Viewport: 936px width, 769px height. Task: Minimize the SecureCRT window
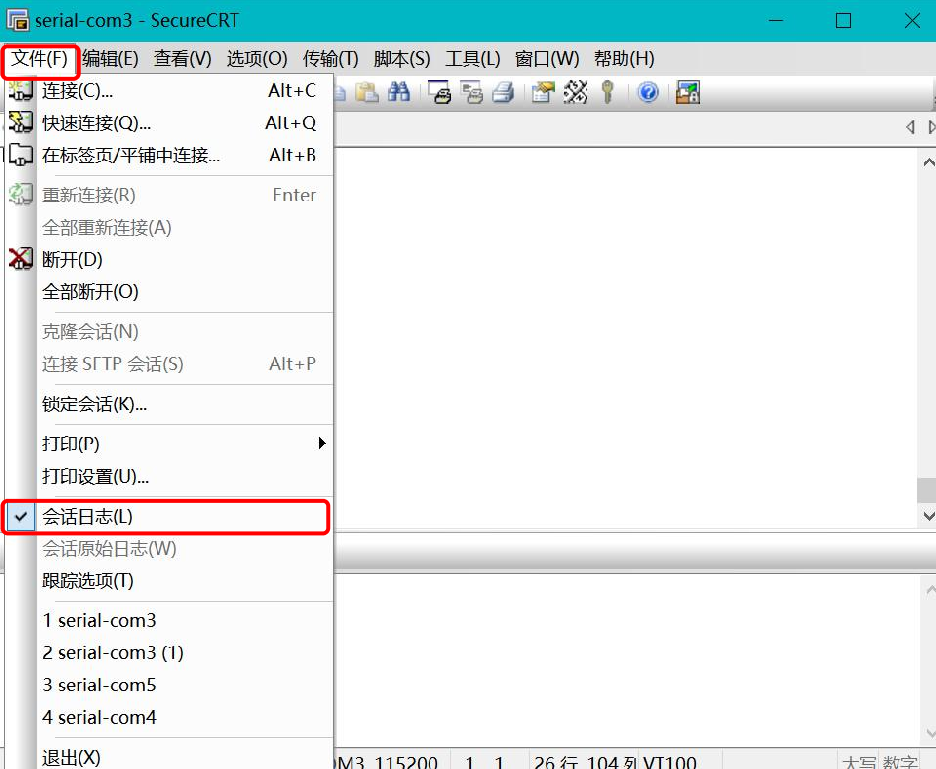coord(775,21)
